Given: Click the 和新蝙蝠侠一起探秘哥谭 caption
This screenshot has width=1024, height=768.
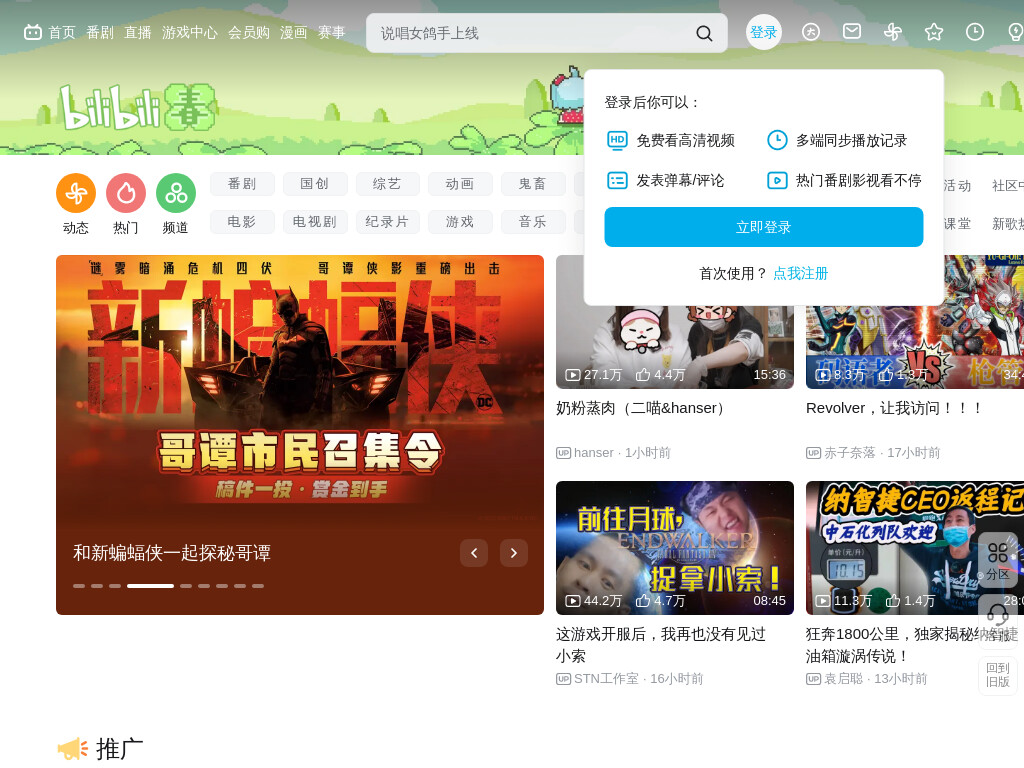Looking at the screenshot, I should point(172,553).
